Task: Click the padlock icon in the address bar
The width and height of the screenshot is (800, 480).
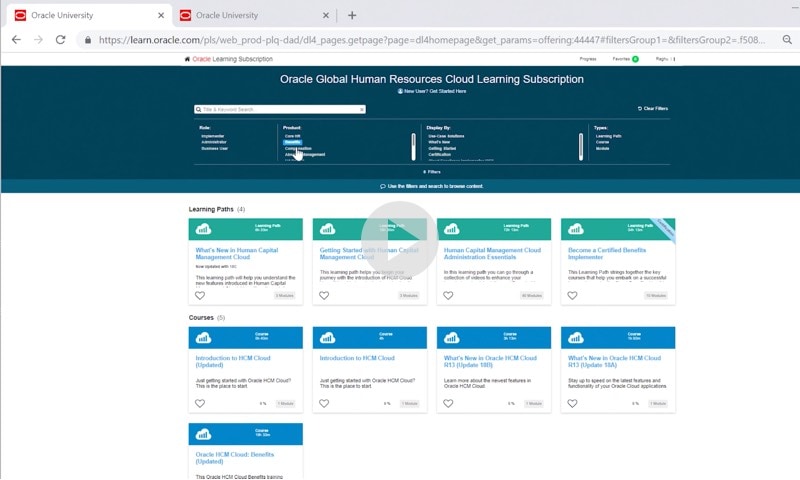Action: tap(88, 40)
